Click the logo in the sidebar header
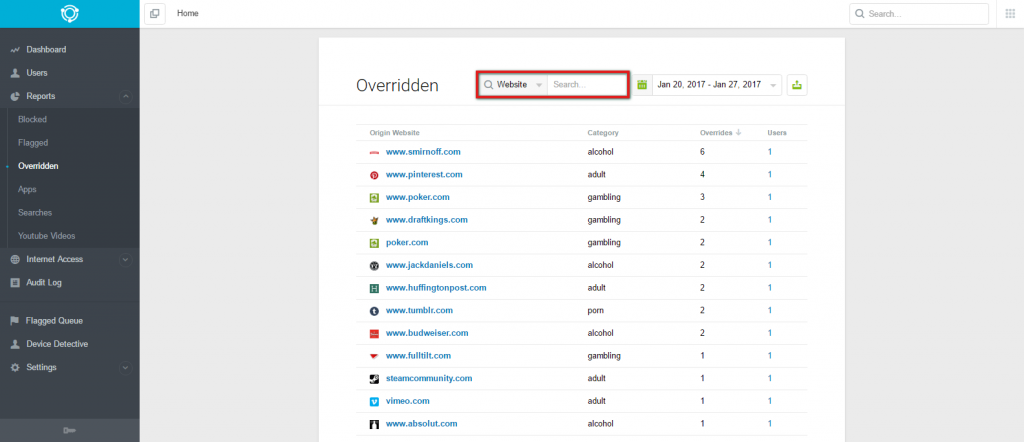 coord(69,14)
